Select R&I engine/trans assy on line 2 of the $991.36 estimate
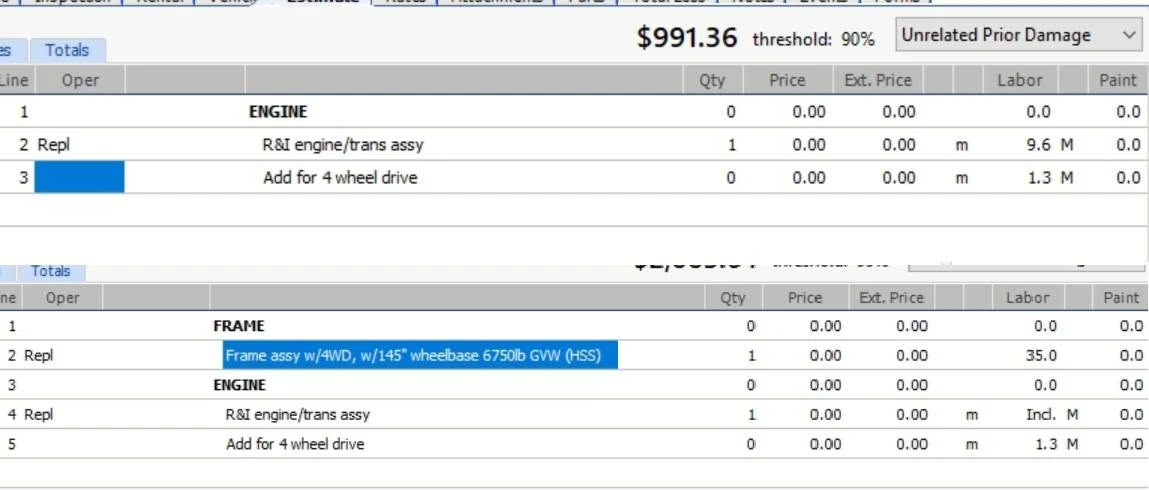 [x=343, y=145]
